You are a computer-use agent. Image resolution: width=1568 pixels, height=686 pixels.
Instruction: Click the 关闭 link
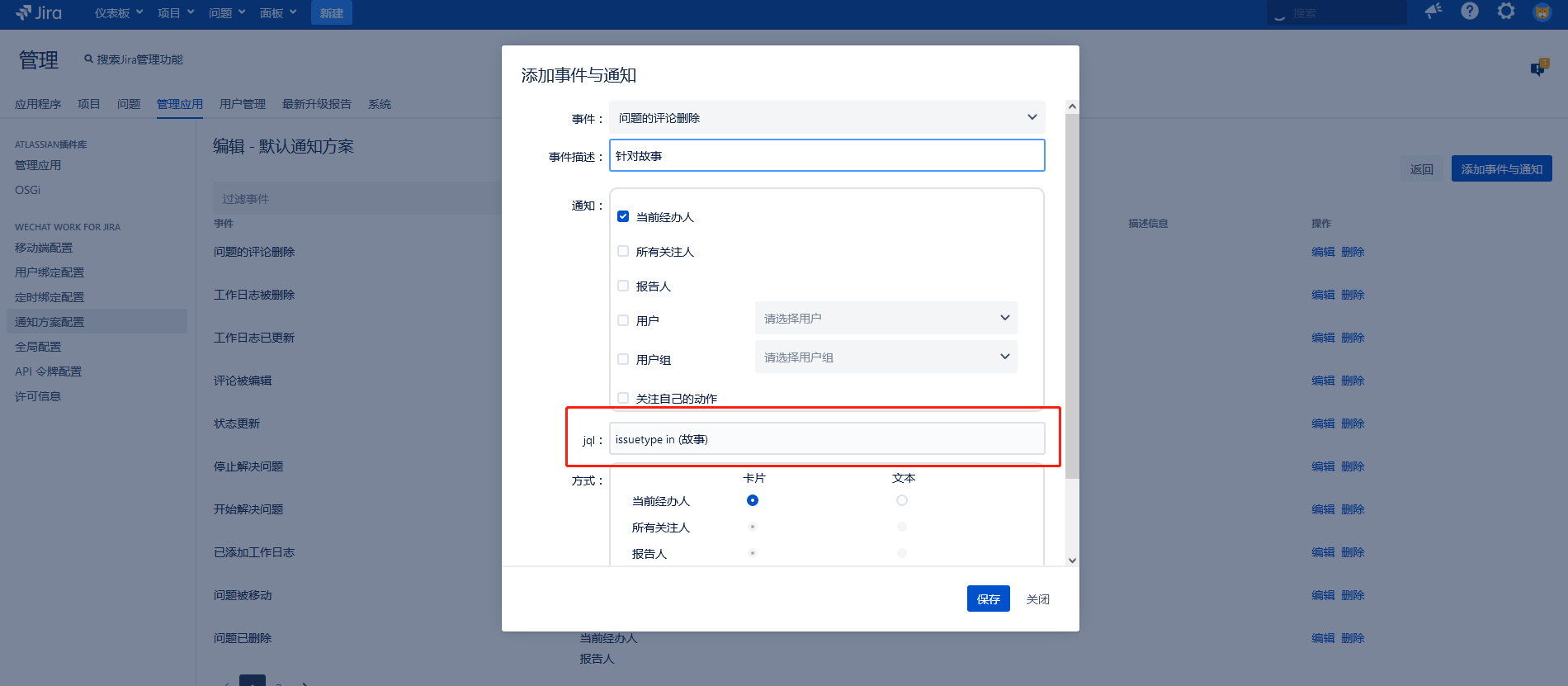point(1037,599)
